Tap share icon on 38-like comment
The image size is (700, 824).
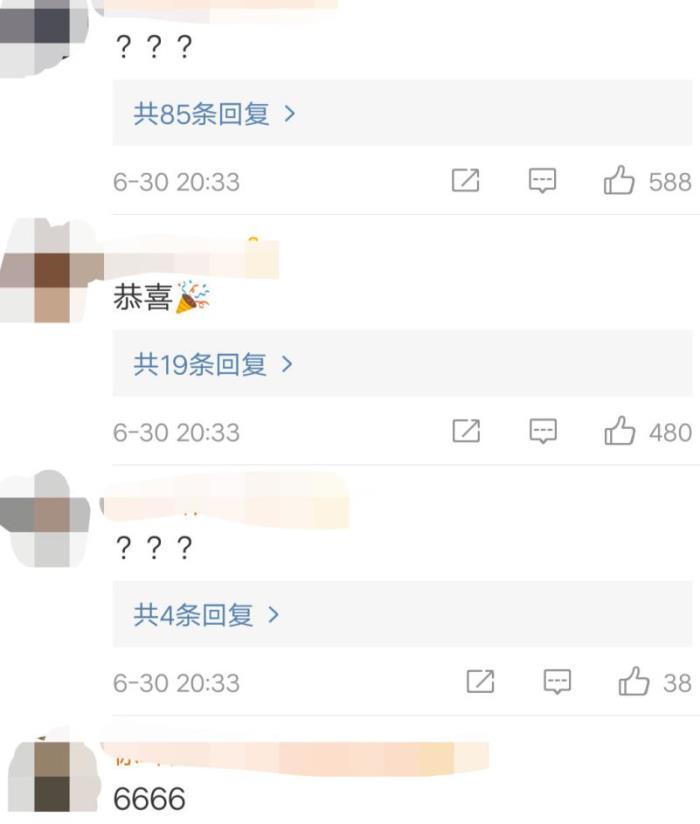(x=480, y=682)
